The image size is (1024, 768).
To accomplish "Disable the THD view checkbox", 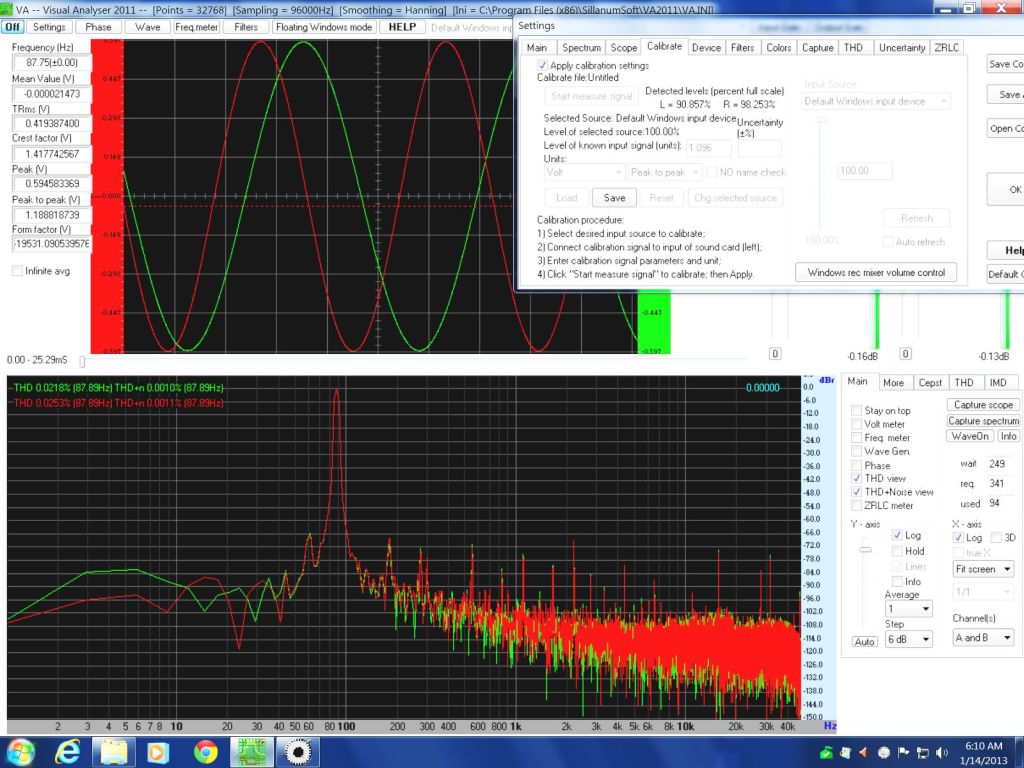I will 856,478.
